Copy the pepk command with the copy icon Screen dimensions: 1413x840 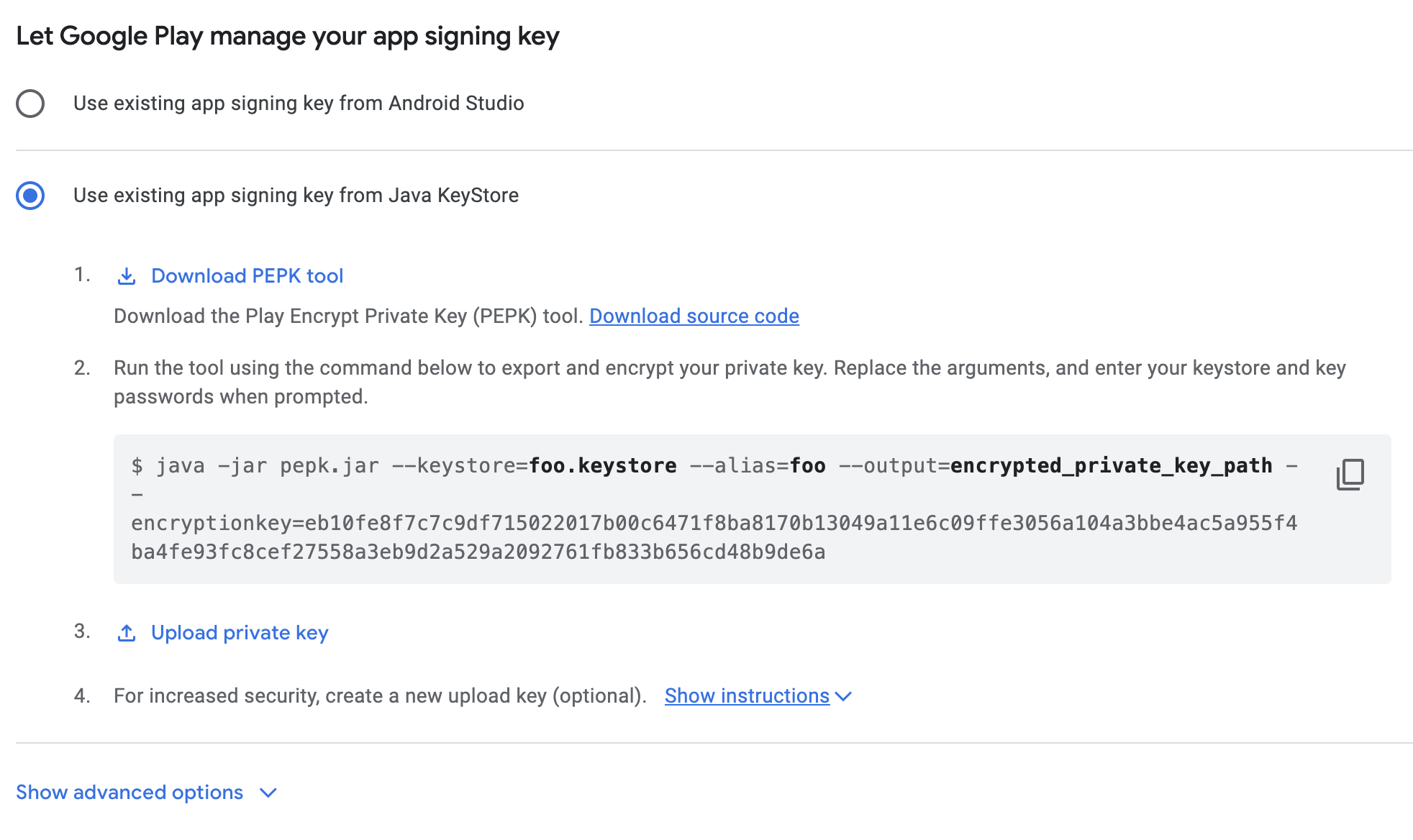[x=1350, y=475]
